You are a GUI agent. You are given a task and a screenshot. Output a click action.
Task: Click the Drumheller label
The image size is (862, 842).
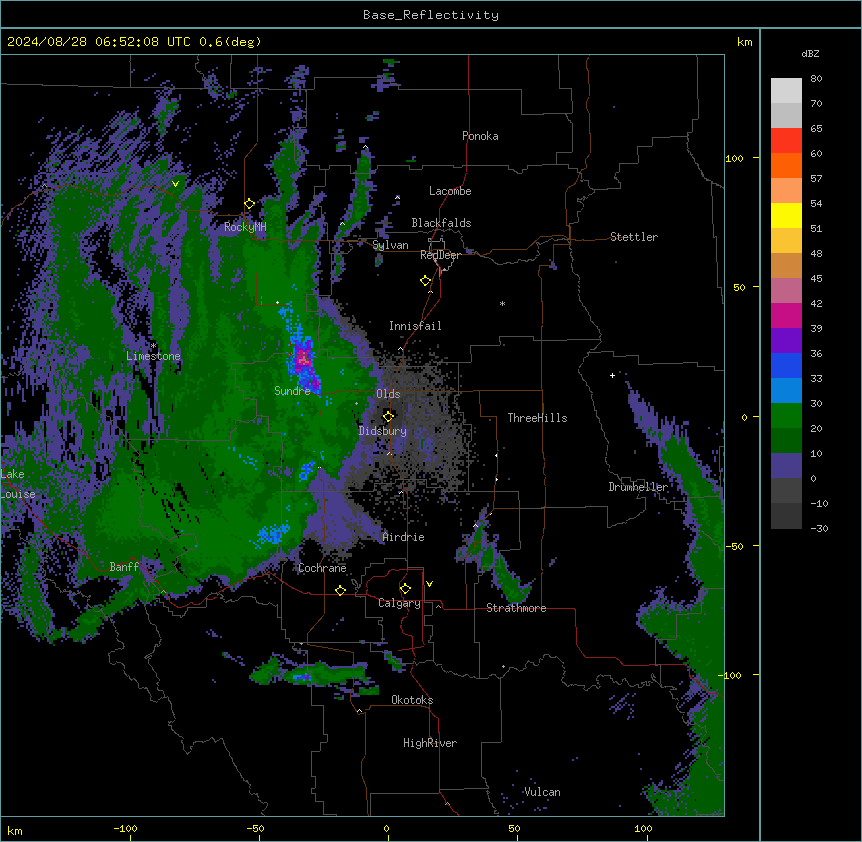(x=638, y=487)
